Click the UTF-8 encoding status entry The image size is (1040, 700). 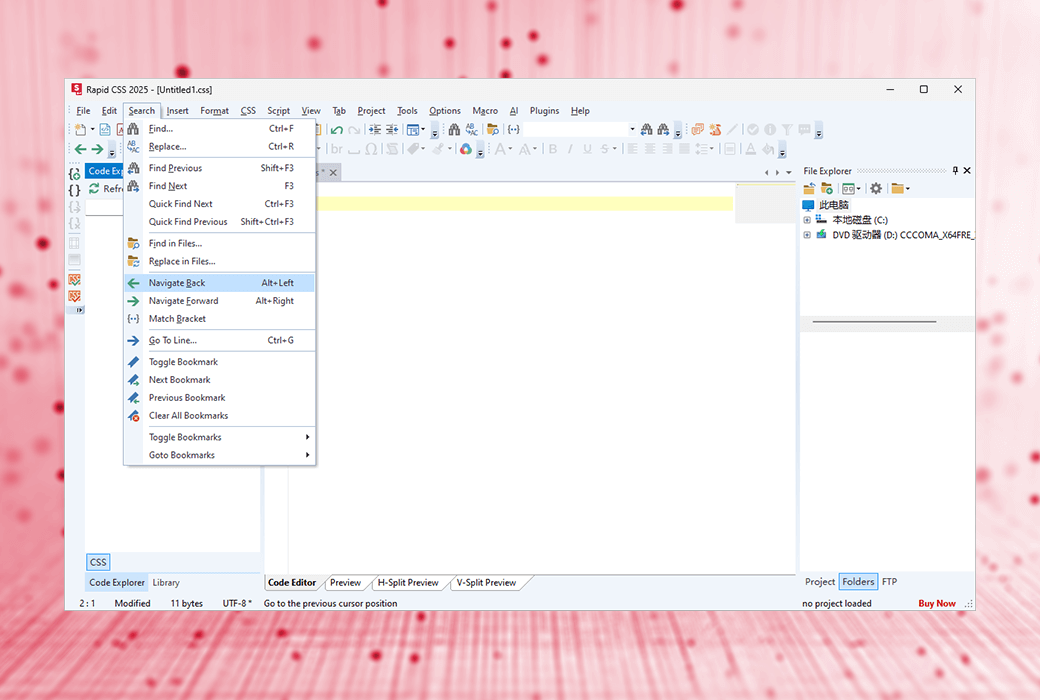[237, 603]
